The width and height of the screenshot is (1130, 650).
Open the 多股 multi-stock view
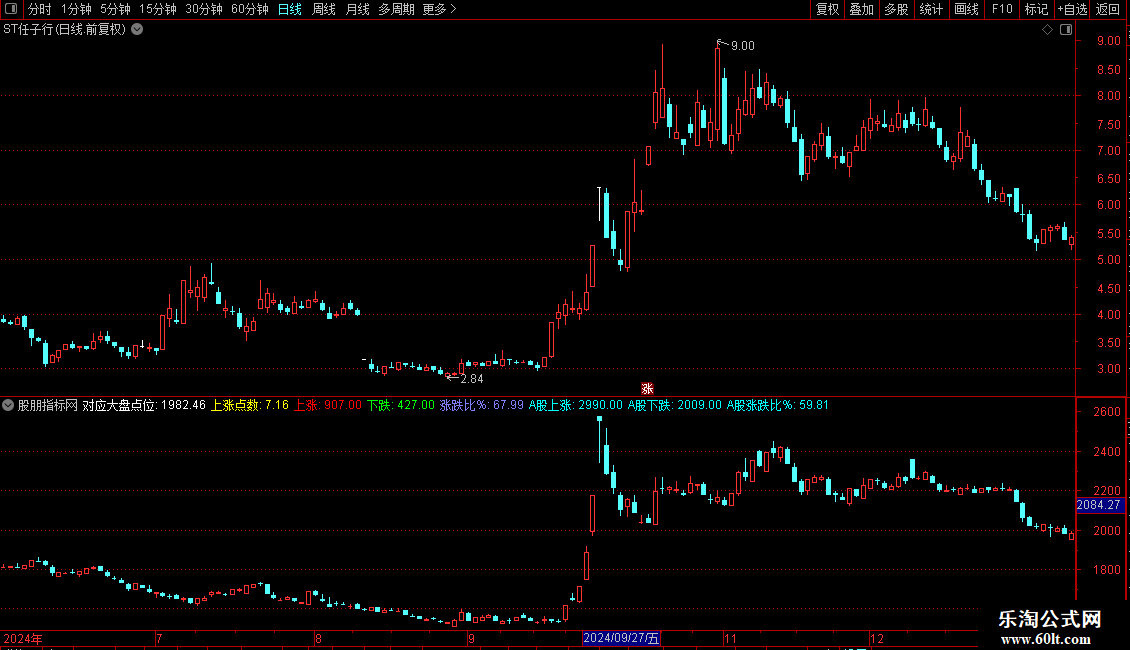pyautogui.click(x=896, y=9)
